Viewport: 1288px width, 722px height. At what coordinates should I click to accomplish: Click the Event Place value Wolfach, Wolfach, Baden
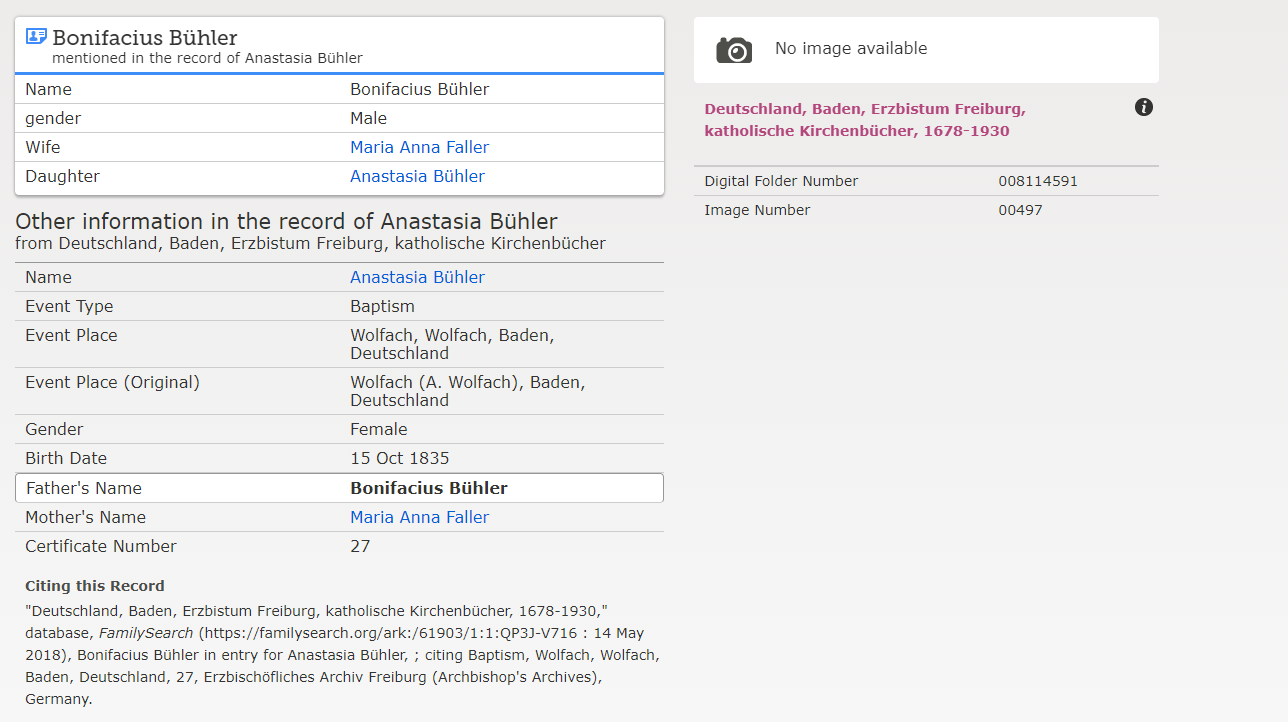pyautogui.click(x=452, y=344)
